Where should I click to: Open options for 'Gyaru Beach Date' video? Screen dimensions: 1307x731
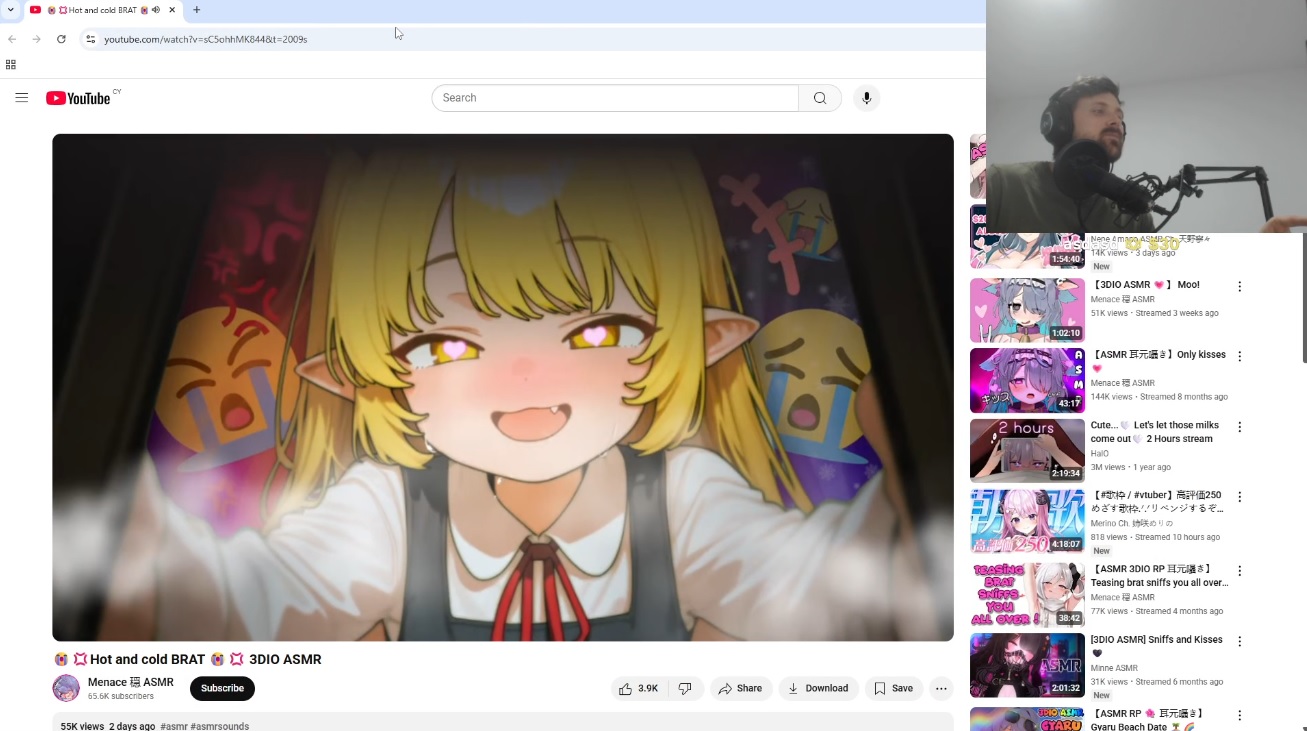point(1239,715)
